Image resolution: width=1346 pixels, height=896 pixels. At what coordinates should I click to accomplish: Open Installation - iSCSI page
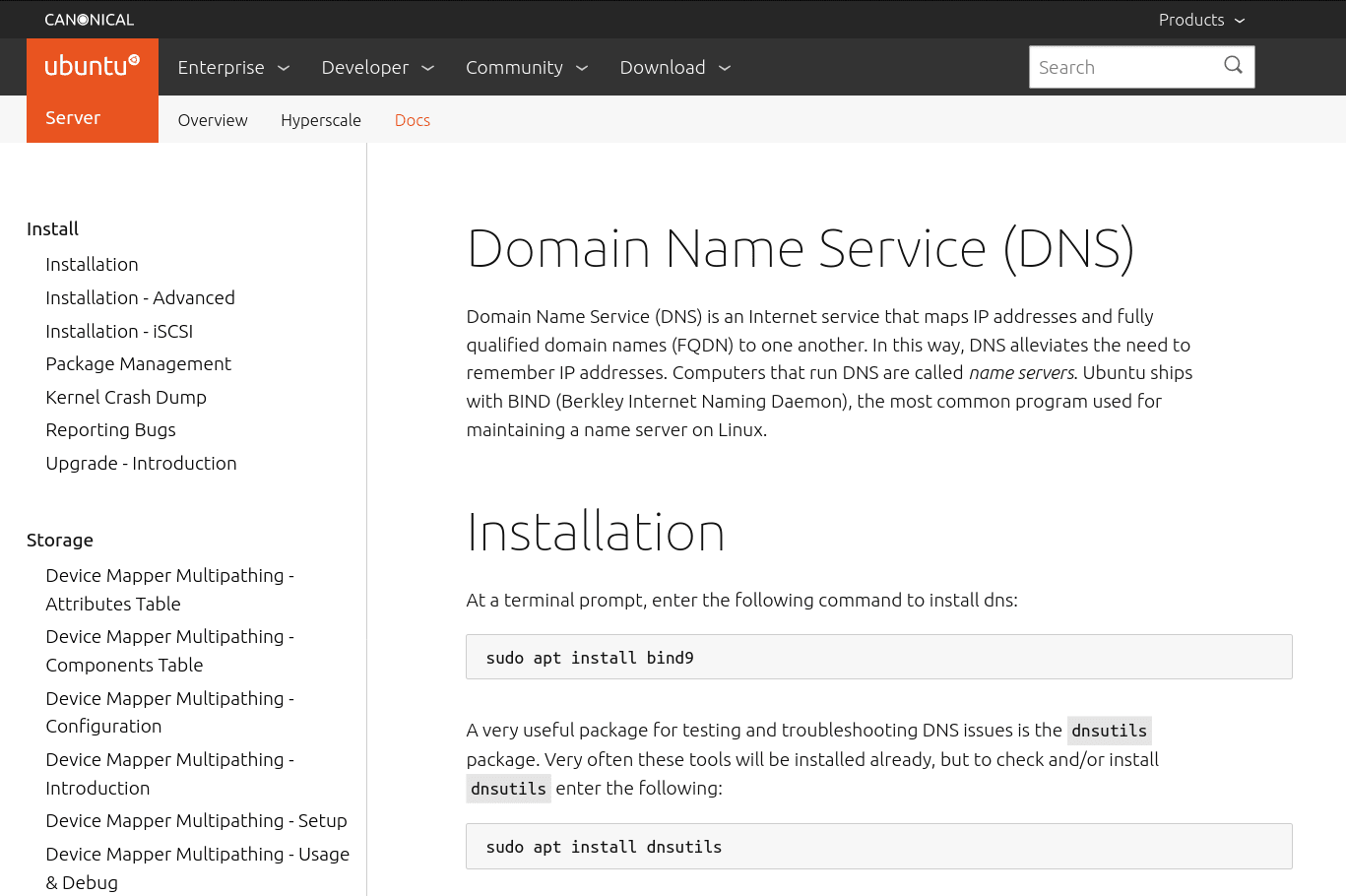119,331
